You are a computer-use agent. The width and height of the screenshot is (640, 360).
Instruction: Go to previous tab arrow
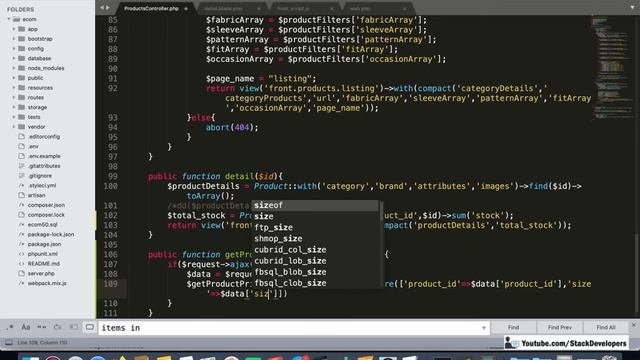(x=102, y=8)
